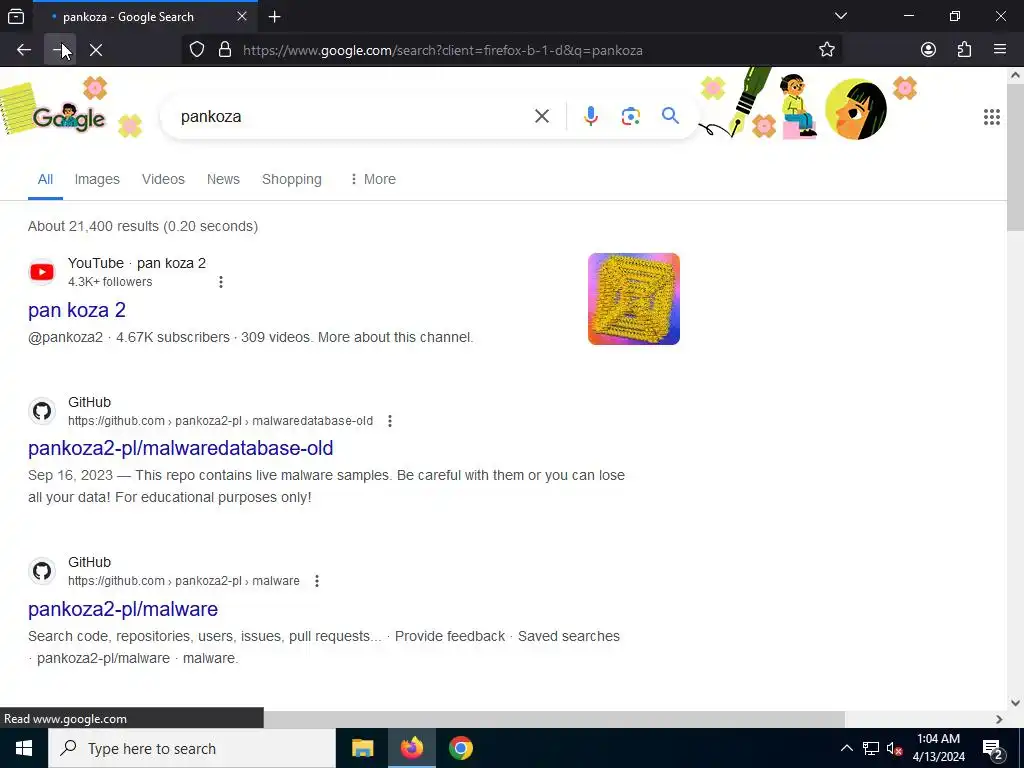Open the Firefox account icon

click(928, 50)
